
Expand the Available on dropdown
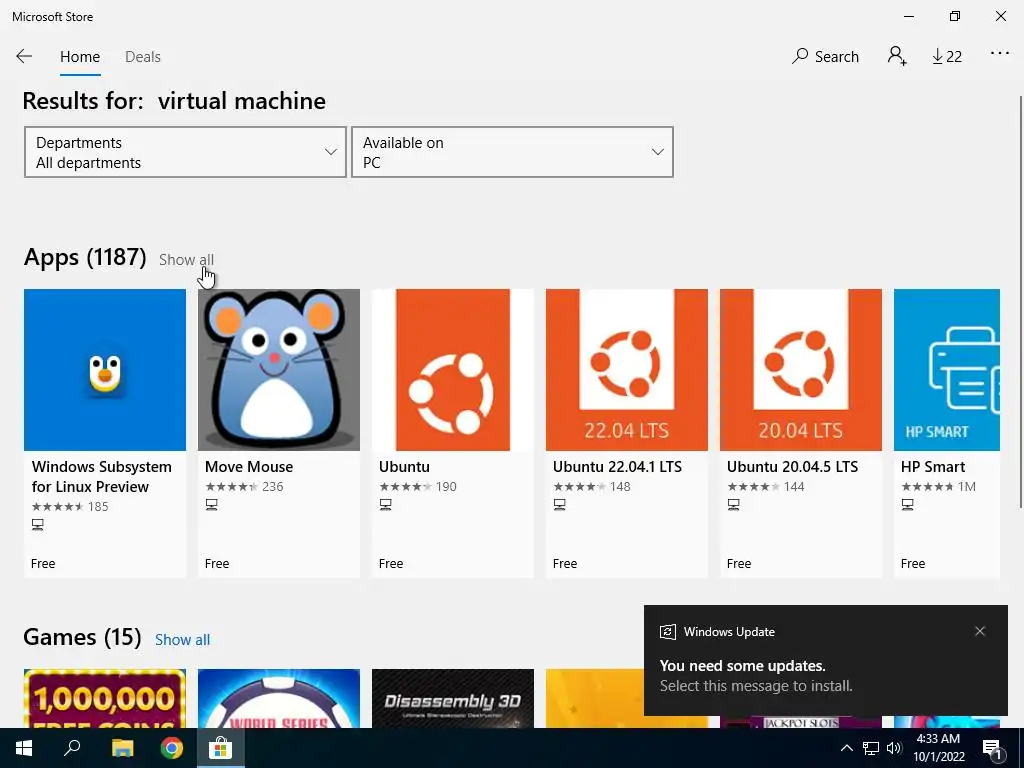(513, 152)
